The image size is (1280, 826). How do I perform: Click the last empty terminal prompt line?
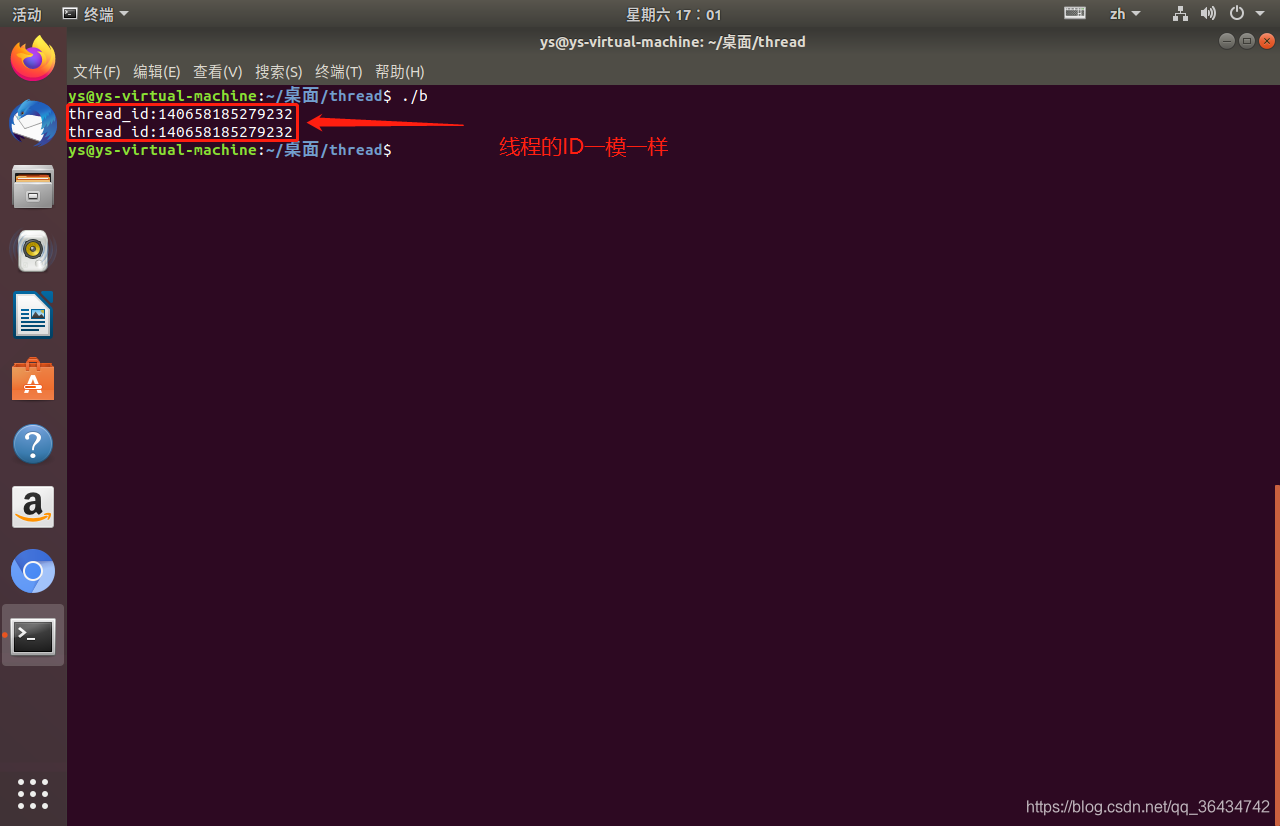230,150
